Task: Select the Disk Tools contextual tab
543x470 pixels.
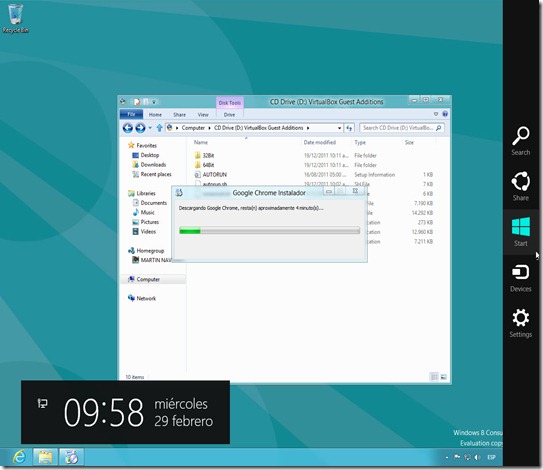Action: 230,103
